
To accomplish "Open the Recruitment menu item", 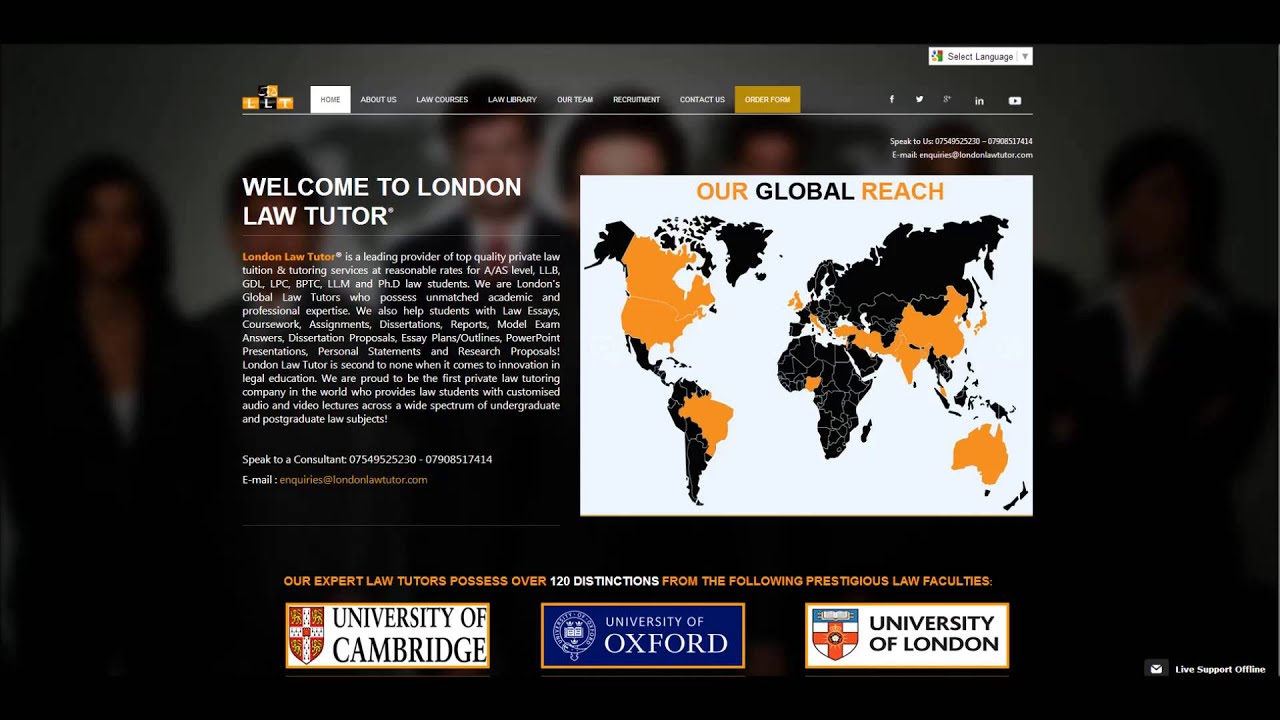I will point(637,100).
